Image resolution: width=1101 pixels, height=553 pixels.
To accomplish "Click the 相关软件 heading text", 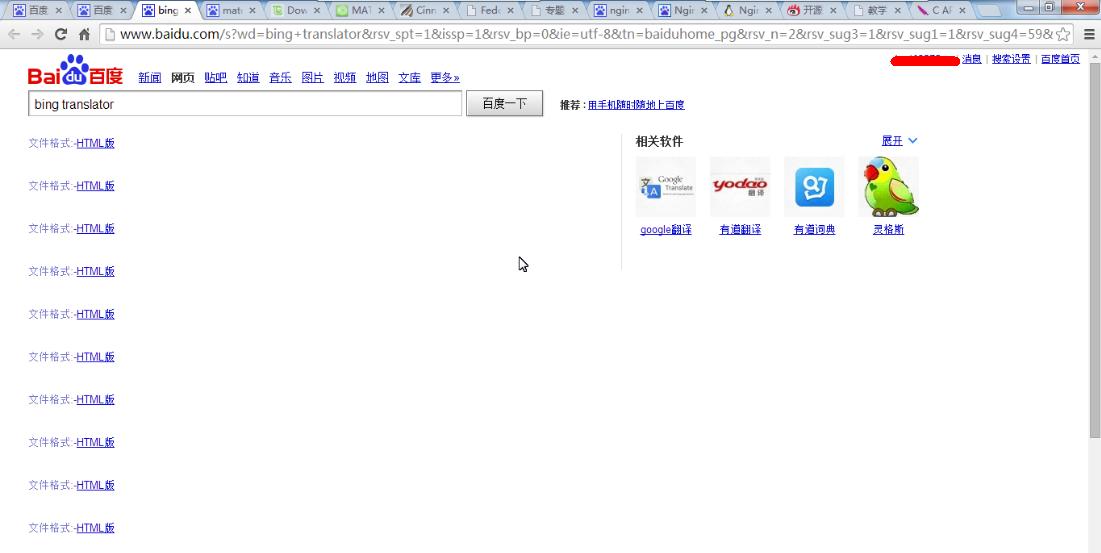I will click(659, 142).
